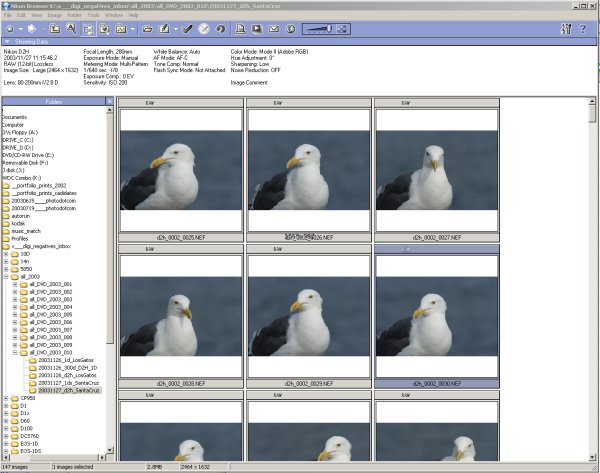Screen dimensions: 600x473
Task: Click the thumbnail area scroll down arrow
Action: click(592, 457)
